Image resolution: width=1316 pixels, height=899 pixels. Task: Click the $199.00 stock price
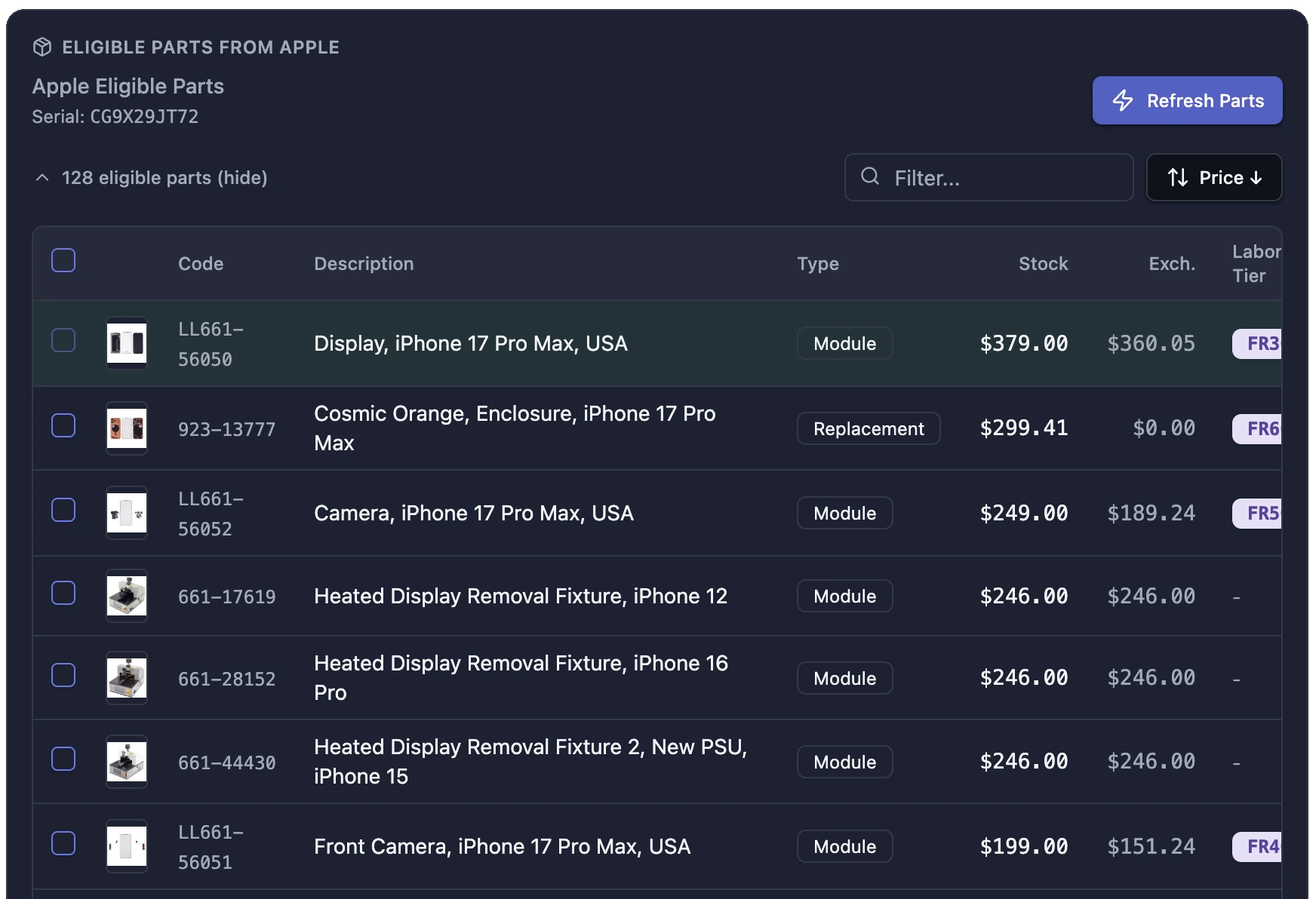[x=1024, y=846]
